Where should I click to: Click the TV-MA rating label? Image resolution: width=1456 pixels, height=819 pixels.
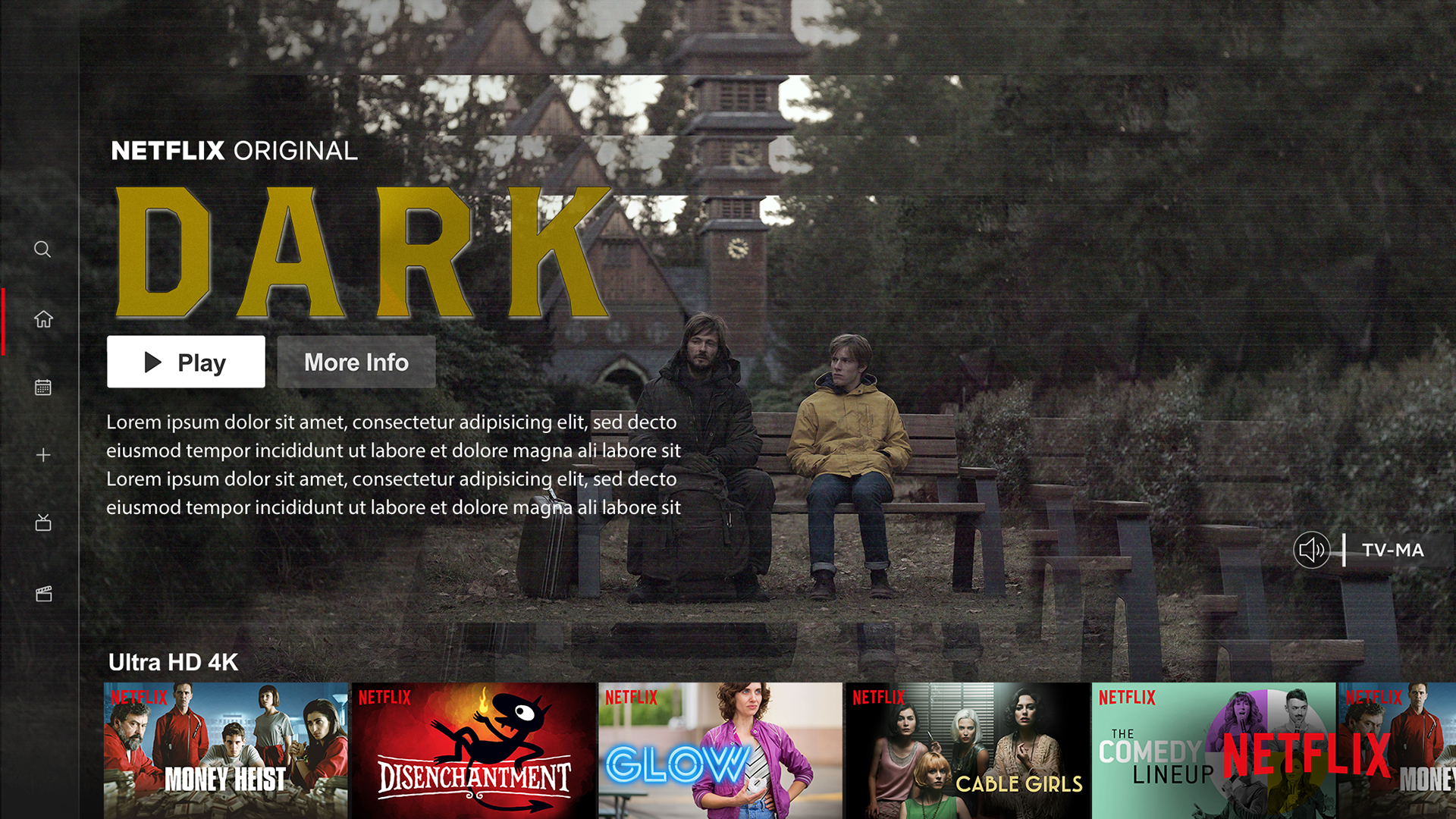click(1392, 550)
